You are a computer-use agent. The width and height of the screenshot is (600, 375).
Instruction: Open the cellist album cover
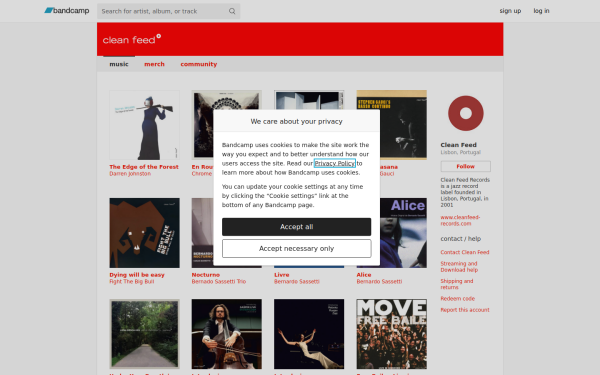227,334
